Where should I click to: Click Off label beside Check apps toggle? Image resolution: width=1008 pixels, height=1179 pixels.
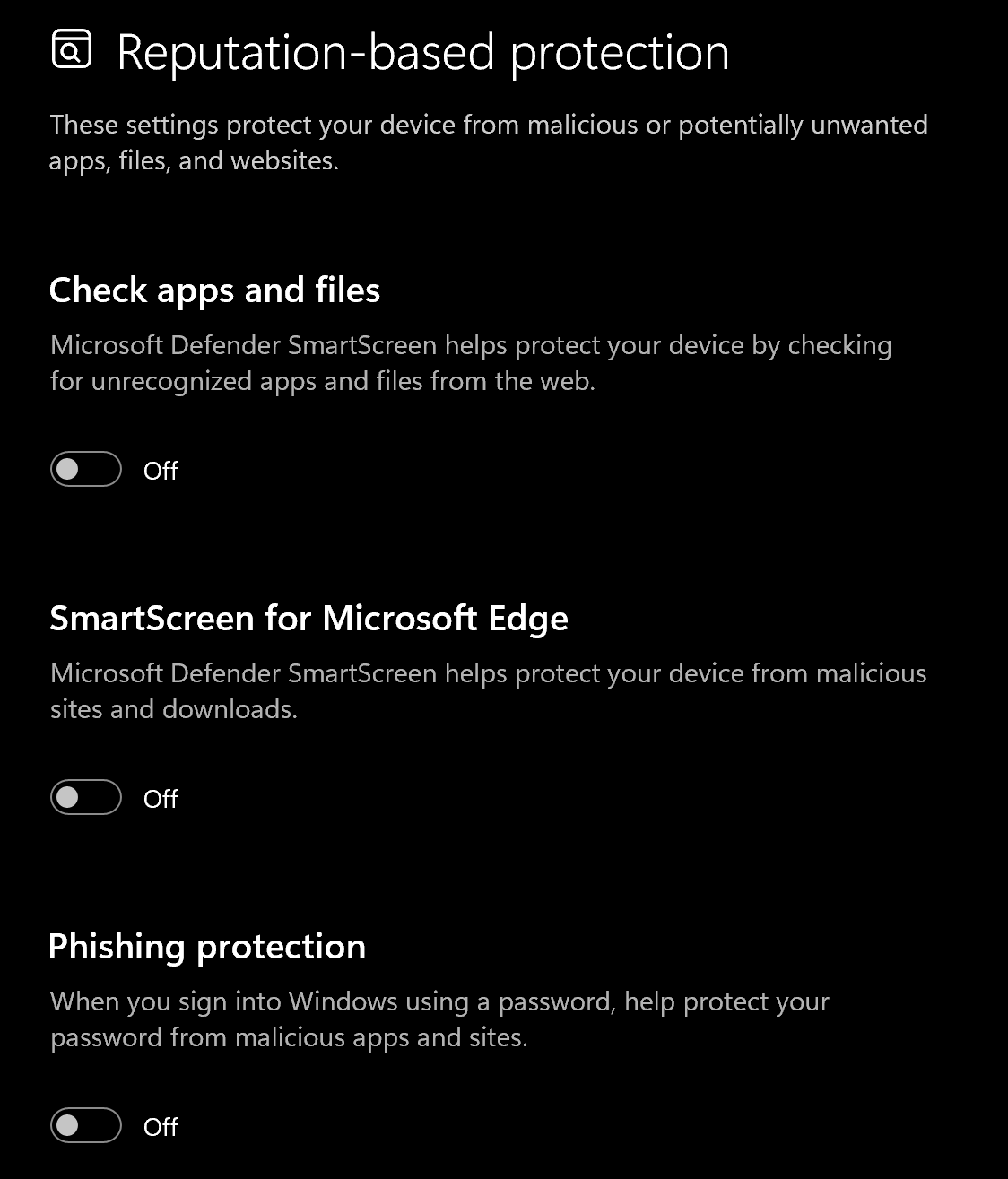[x=161, y=471]
